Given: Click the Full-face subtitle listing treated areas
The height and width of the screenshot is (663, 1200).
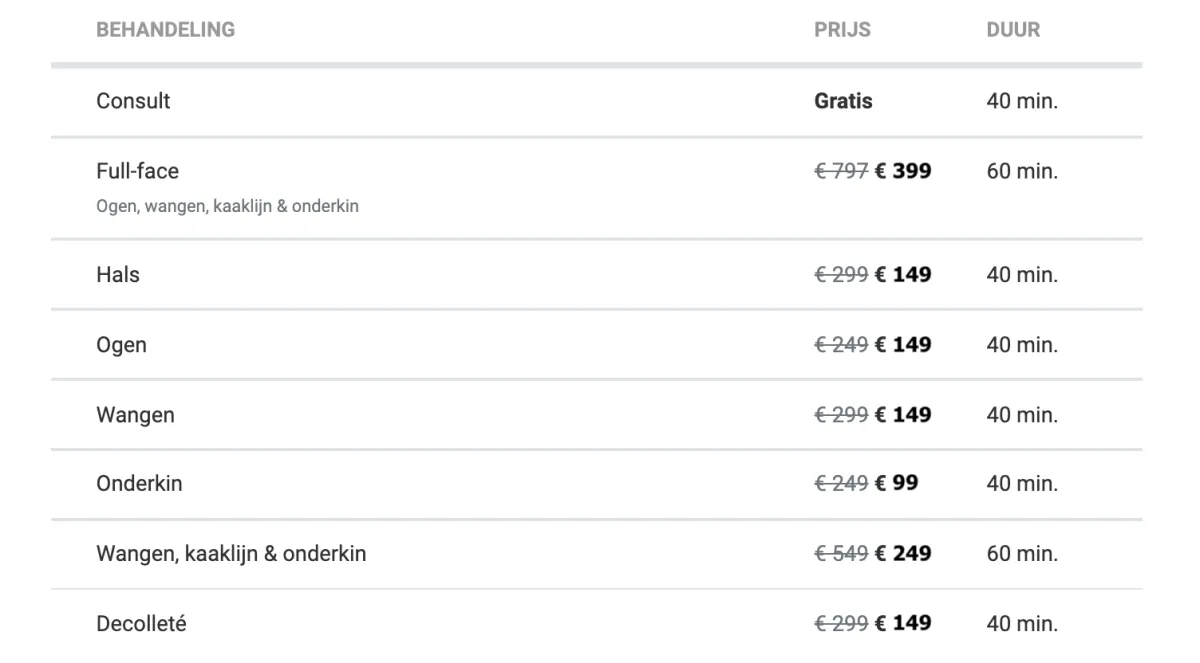Looking at the screenshot, I should coord(227,207).
